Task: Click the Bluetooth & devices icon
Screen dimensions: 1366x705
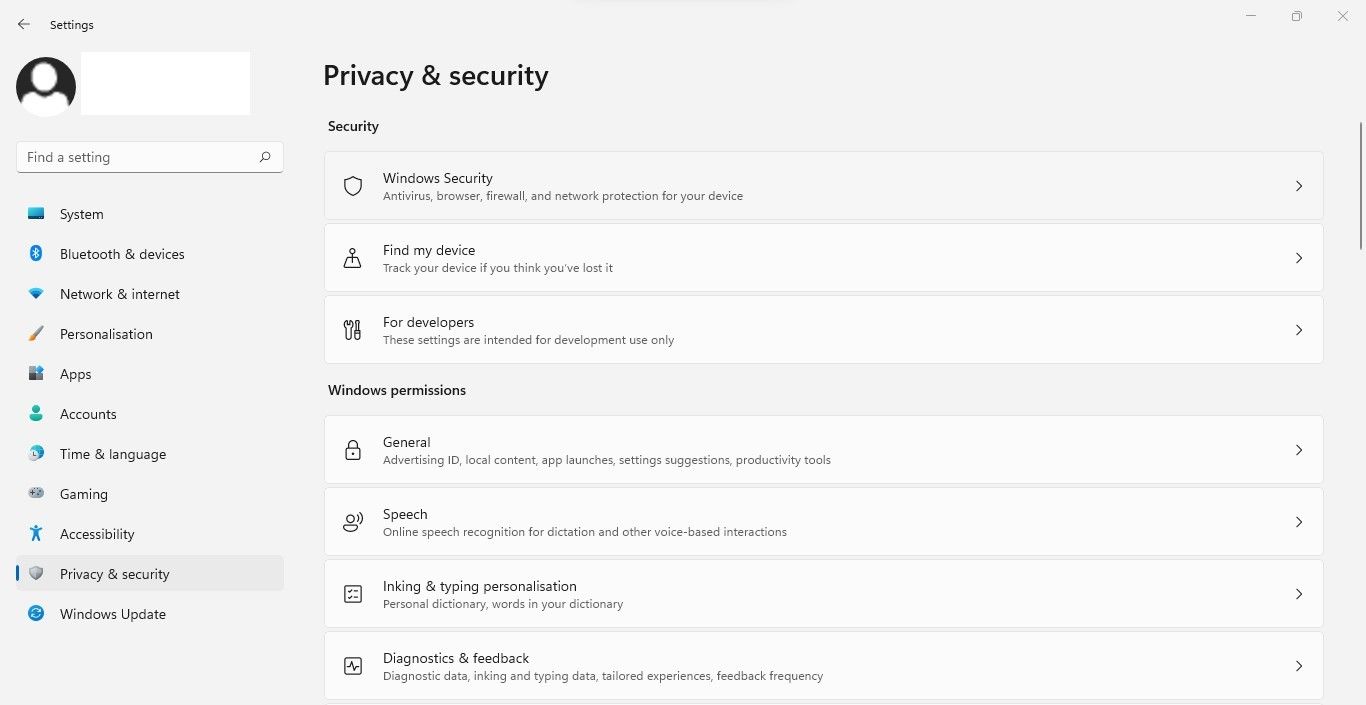Action: click(x=36, y=253)
